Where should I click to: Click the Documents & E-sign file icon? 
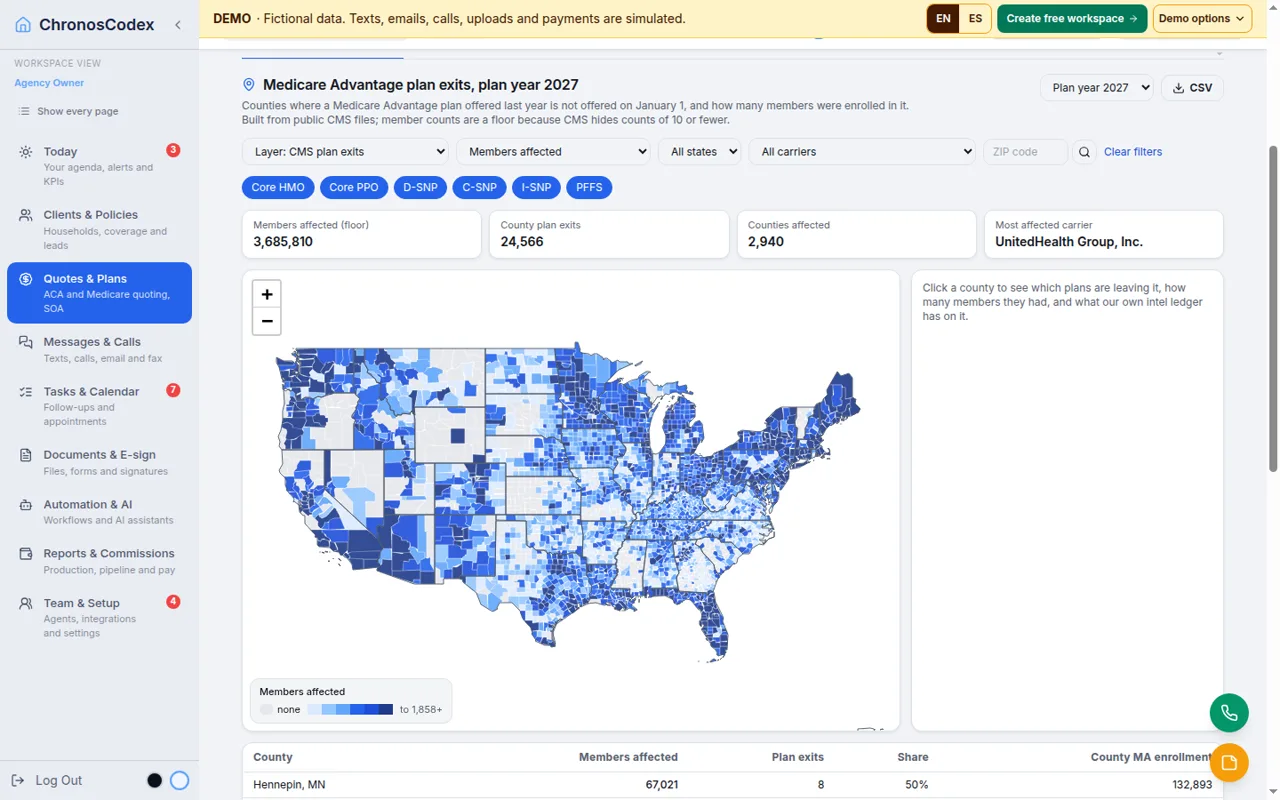coord(25,455)
